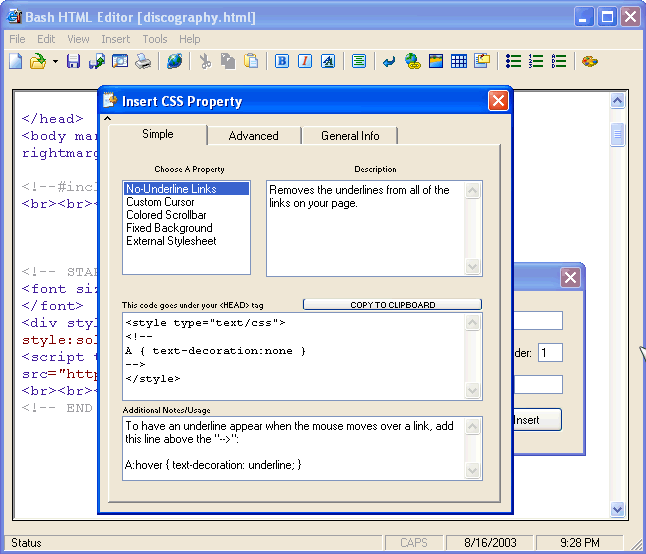Toggle Italic formatting icon
This screenshot has height=554, width=646.
[x=305, y=61]
